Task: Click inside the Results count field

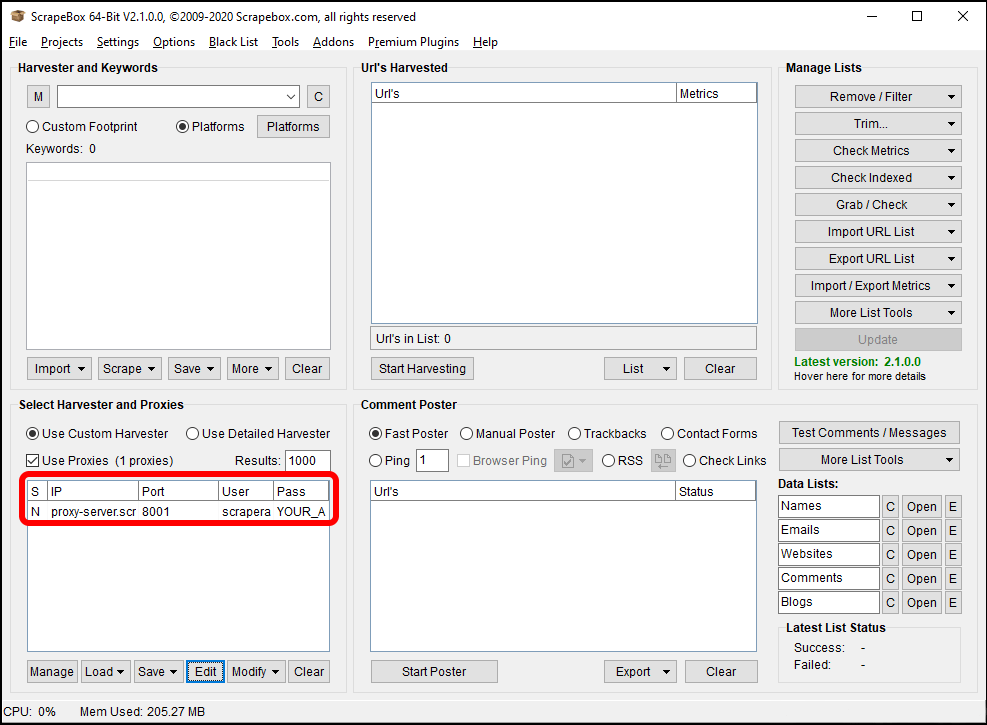Action: point(307,460)
